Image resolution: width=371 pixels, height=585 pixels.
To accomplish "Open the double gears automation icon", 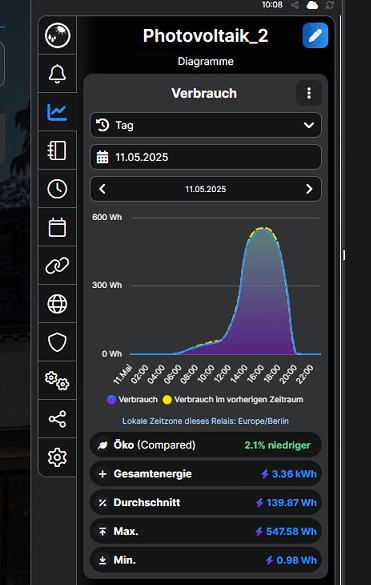I will coord(57,381).
